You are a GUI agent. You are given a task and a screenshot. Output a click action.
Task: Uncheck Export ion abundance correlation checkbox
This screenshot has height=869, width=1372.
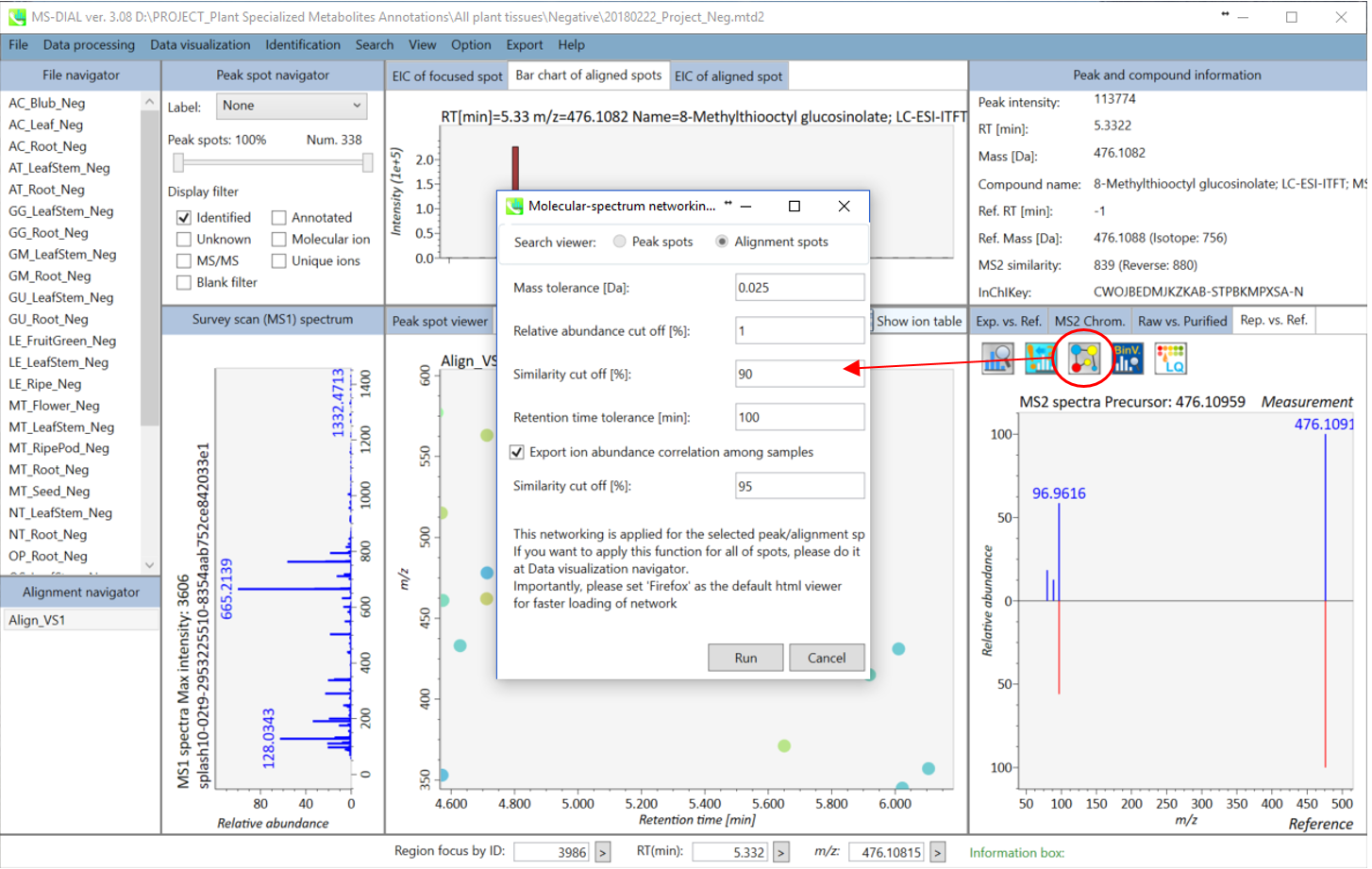point(517,452)
